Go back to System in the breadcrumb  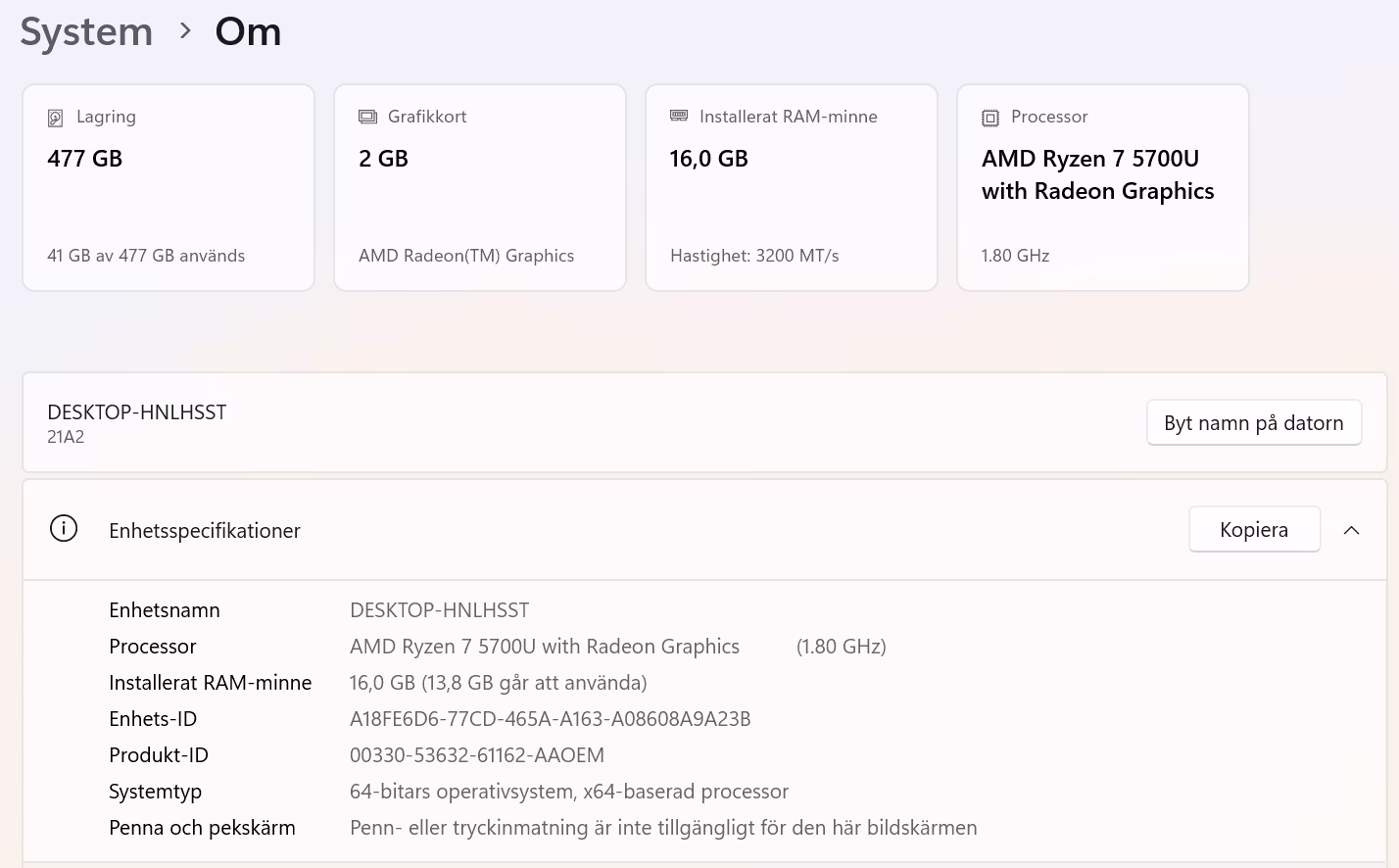86,31
